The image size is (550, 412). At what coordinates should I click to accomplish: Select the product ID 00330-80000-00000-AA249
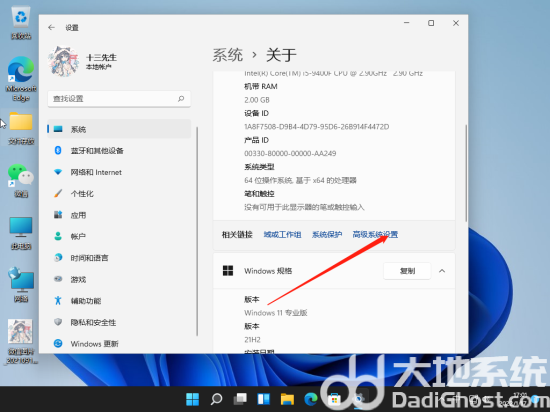pyautogui.click(x=290, y=154)
